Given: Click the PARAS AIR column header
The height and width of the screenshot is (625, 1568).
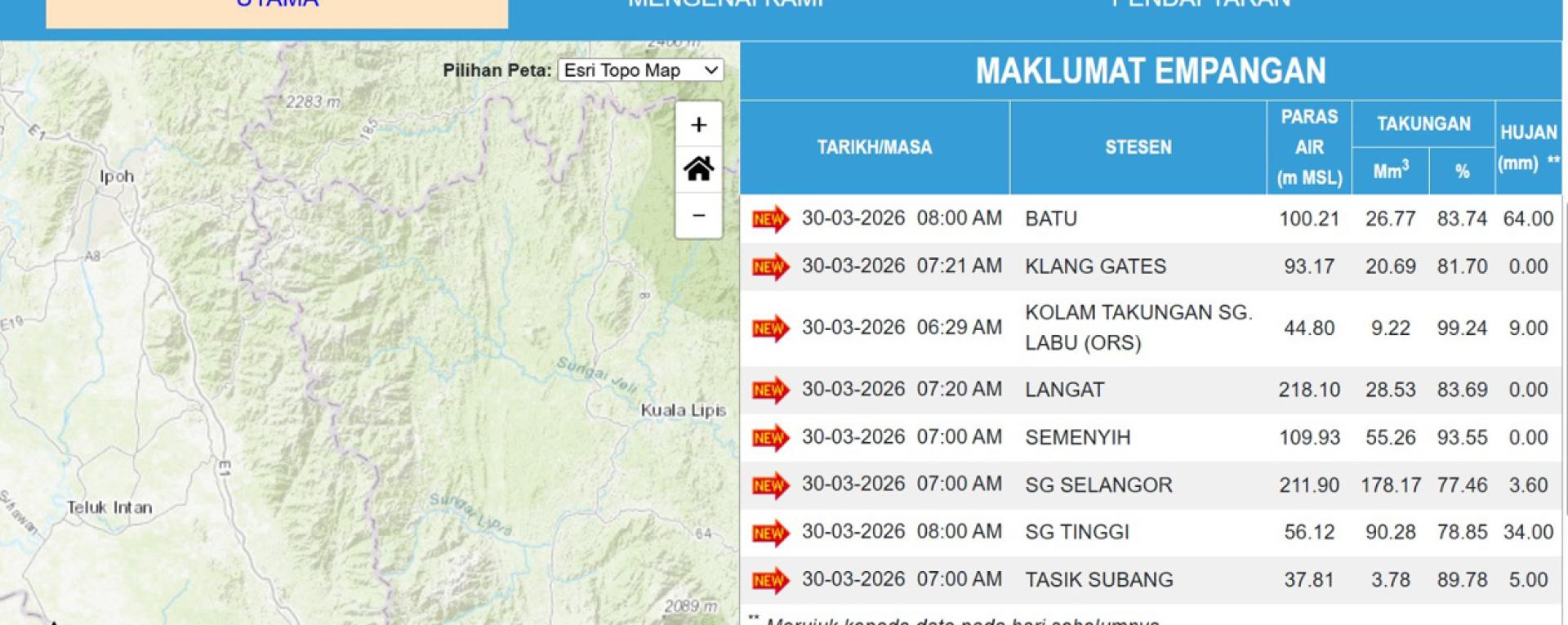Looking at the screenshot, I should point(1309,147).
